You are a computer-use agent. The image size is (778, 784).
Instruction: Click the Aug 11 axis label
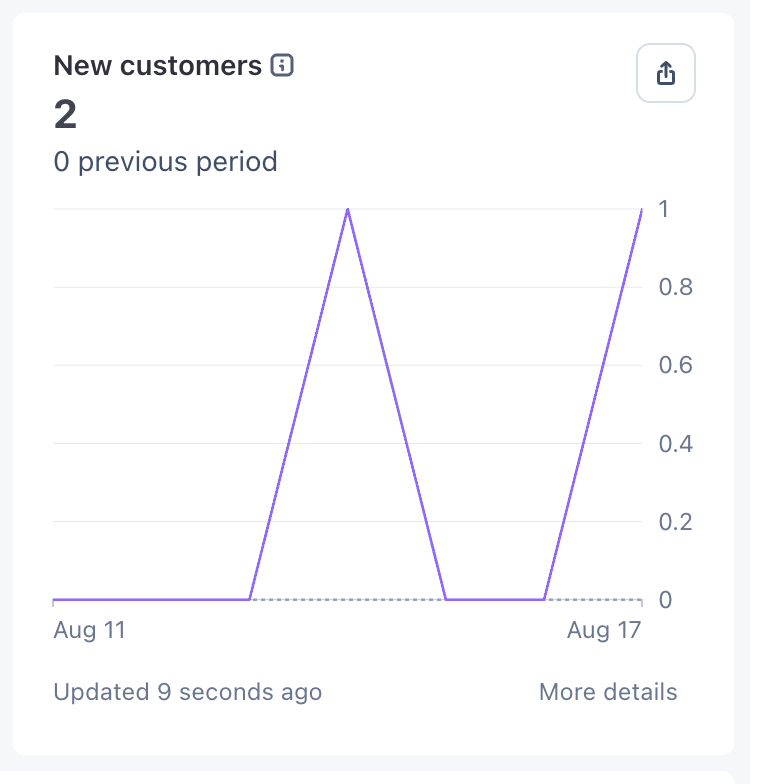click(x=90, y=630)
